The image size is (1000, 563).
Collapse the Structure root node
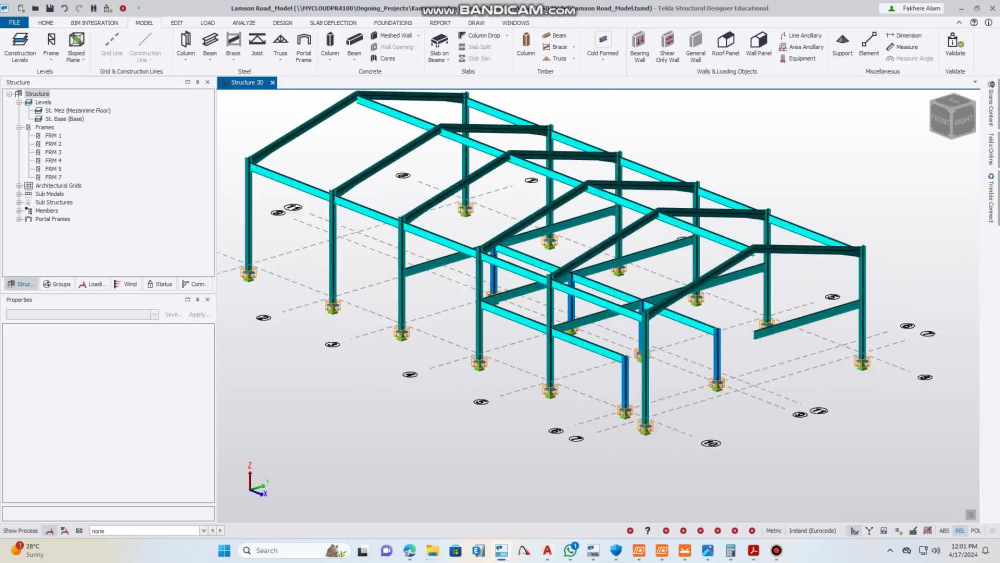pyautogui.click(x=10, y=94)
